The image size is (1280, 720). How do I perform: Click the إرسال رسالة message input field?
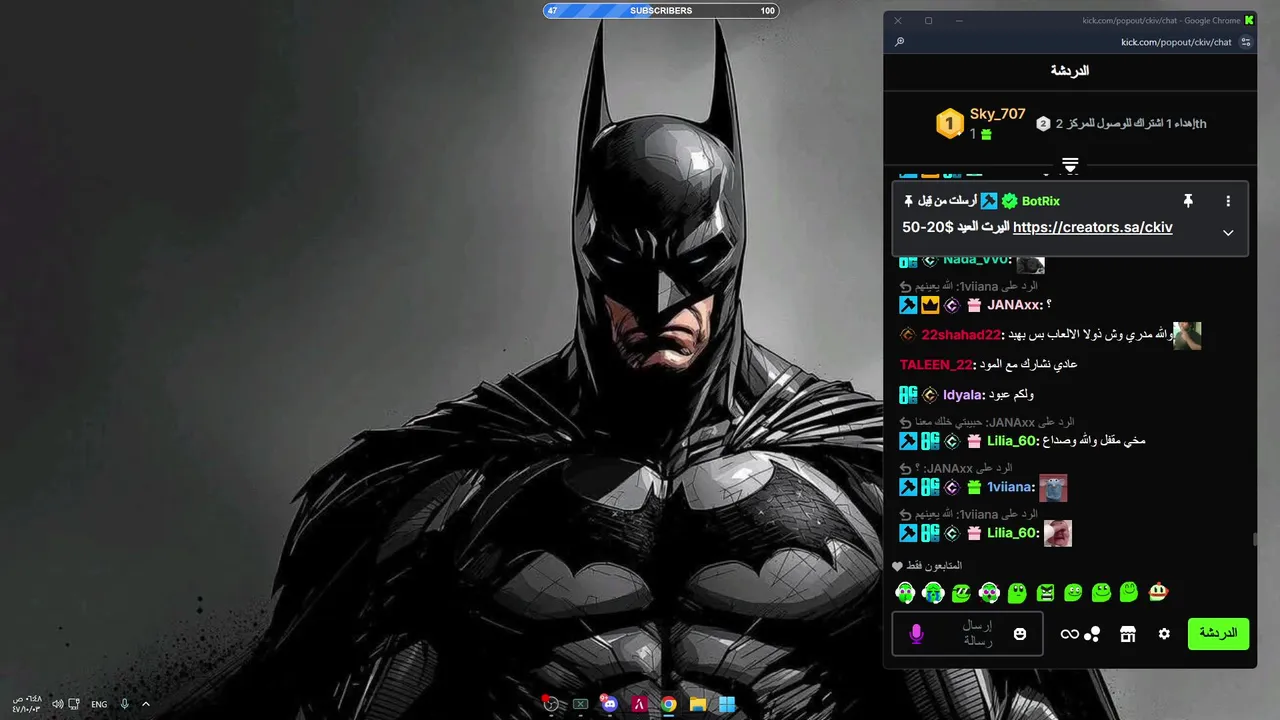(967, 634)
